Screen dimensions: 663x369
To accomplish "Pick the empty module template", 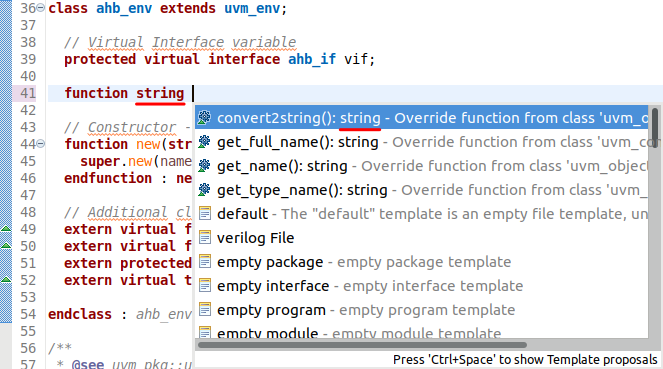I will (x=422, y=331).
